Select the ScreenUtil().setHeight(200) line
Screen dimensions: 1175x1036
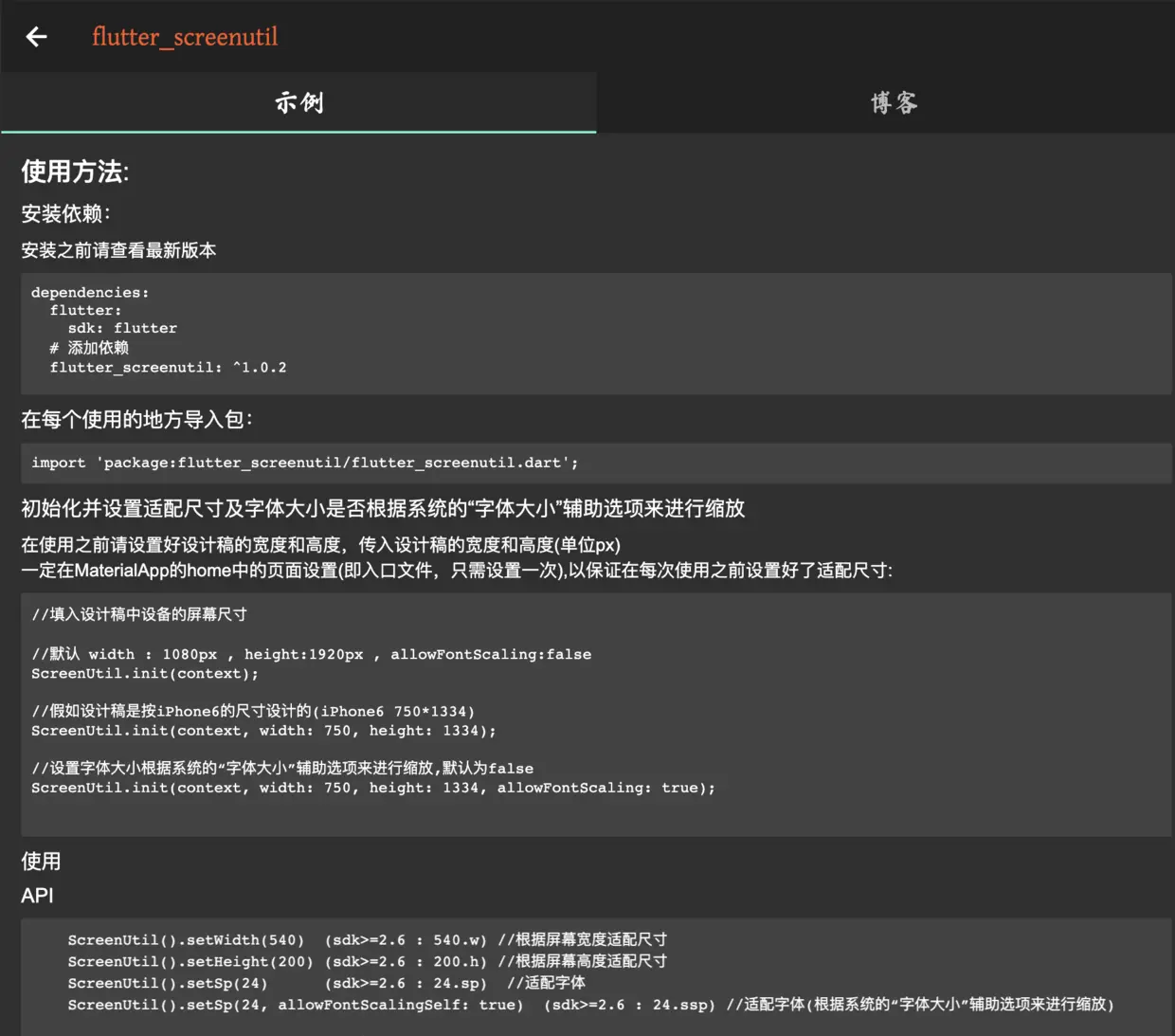coord(368,961)
